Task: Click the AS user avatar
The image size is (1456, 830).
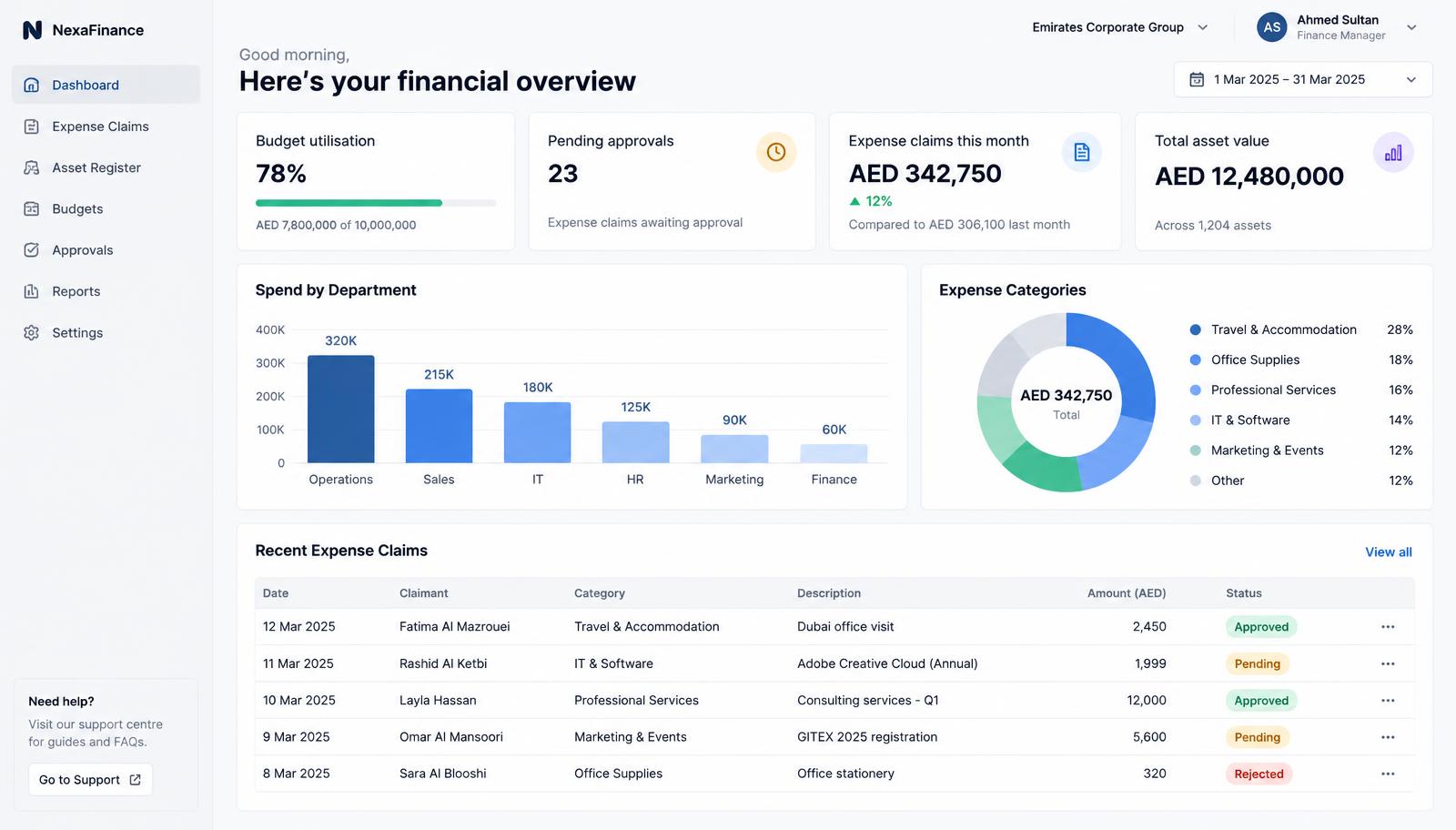Action: click(1271, 27)
